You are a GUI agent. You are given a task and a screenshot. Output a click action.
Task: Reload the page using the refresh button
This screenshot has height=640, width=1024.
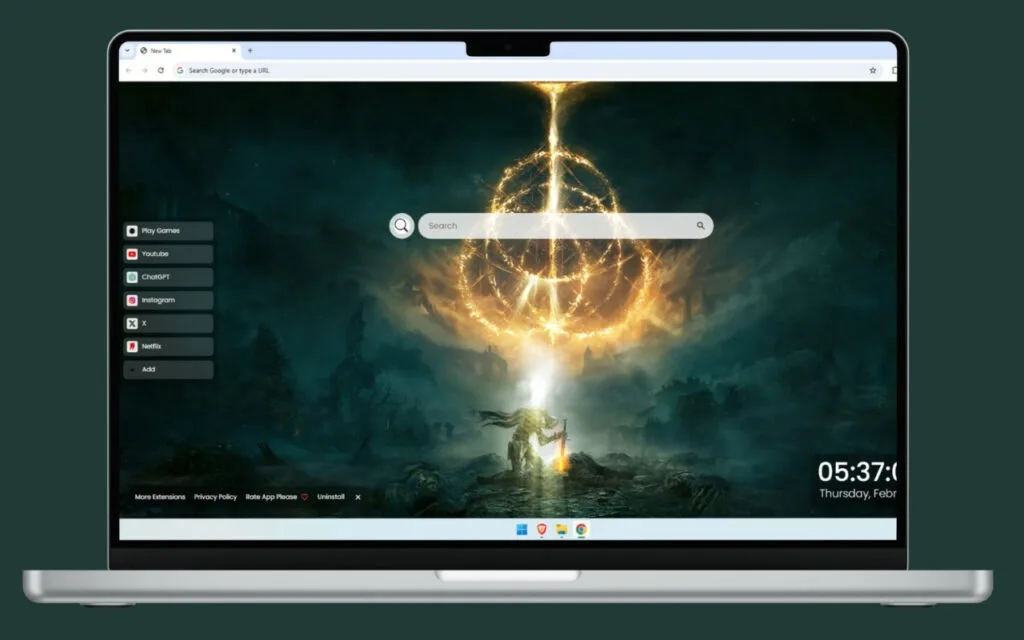pos(161,71)
